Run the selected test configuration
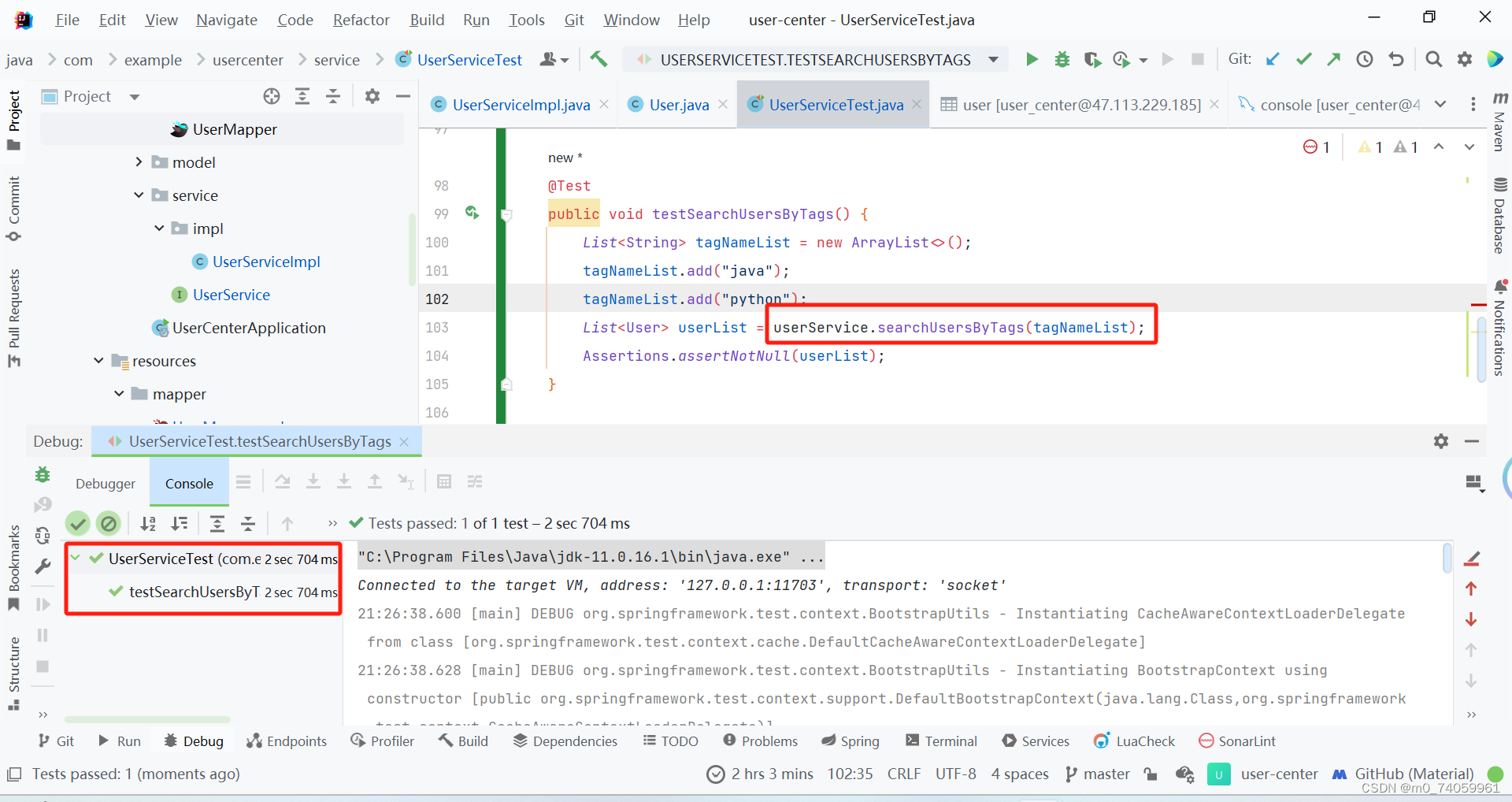Viewport: 1512px width, 802px height. click(1032, 59)
